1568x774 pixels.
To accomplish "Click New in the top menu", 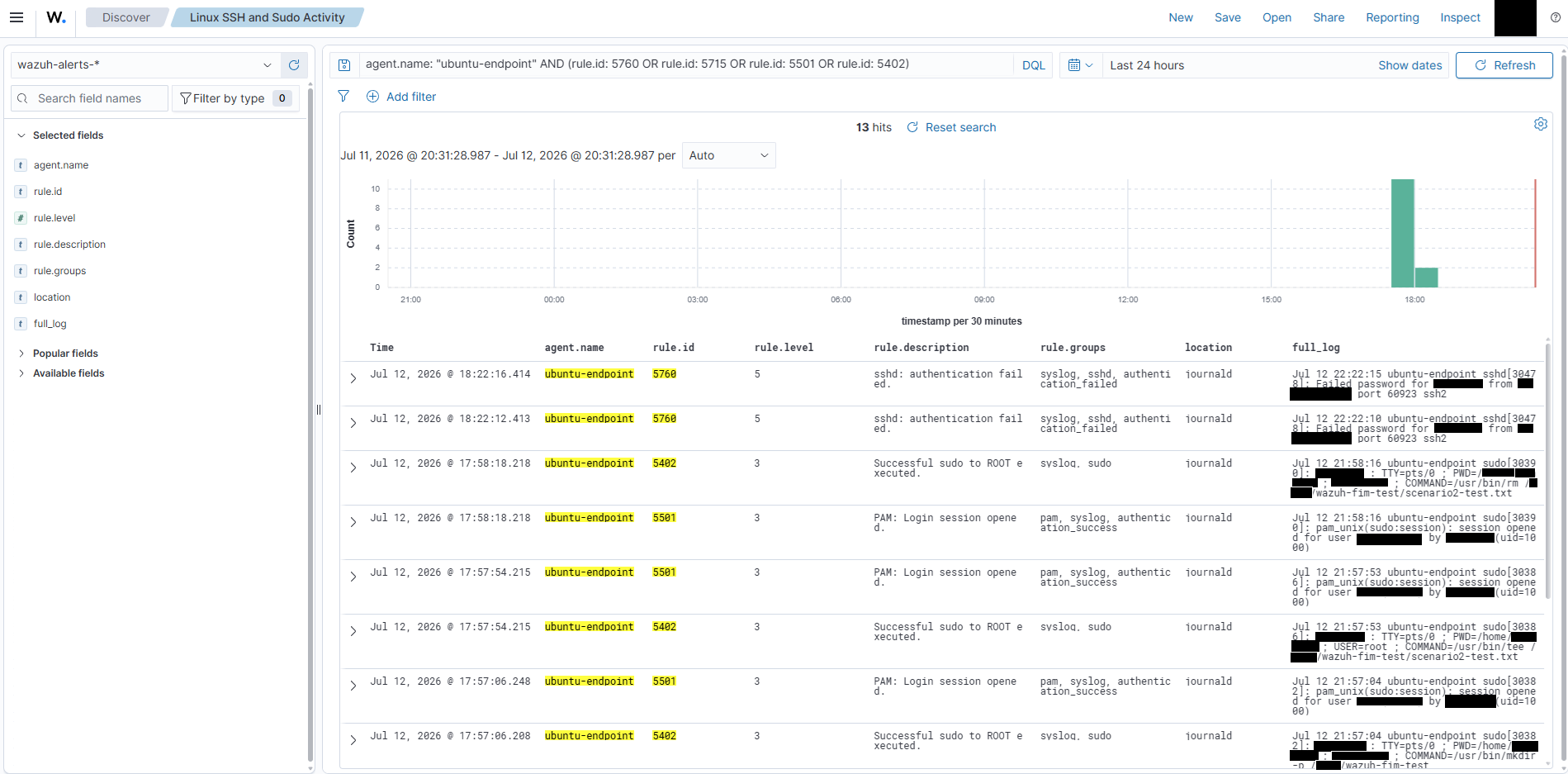I will [1181, 17].
